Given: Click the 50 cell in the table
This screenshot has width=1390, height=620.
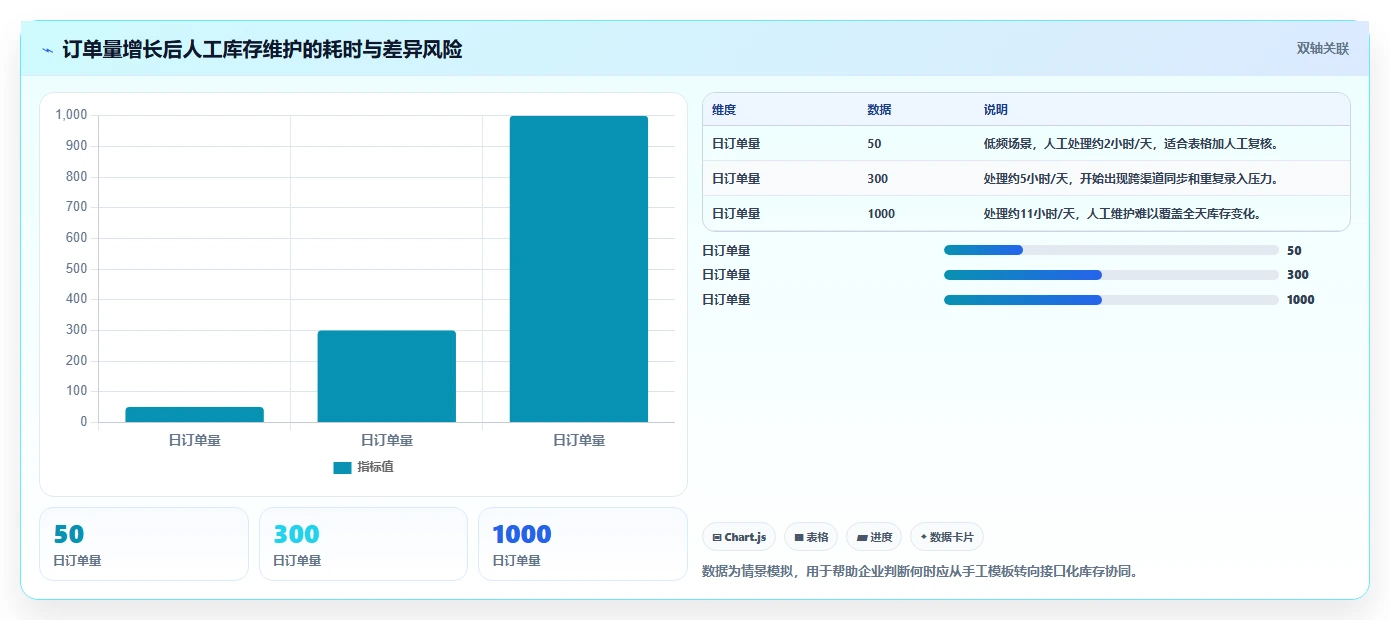Looking at the screenshot, I should point(874,144).
